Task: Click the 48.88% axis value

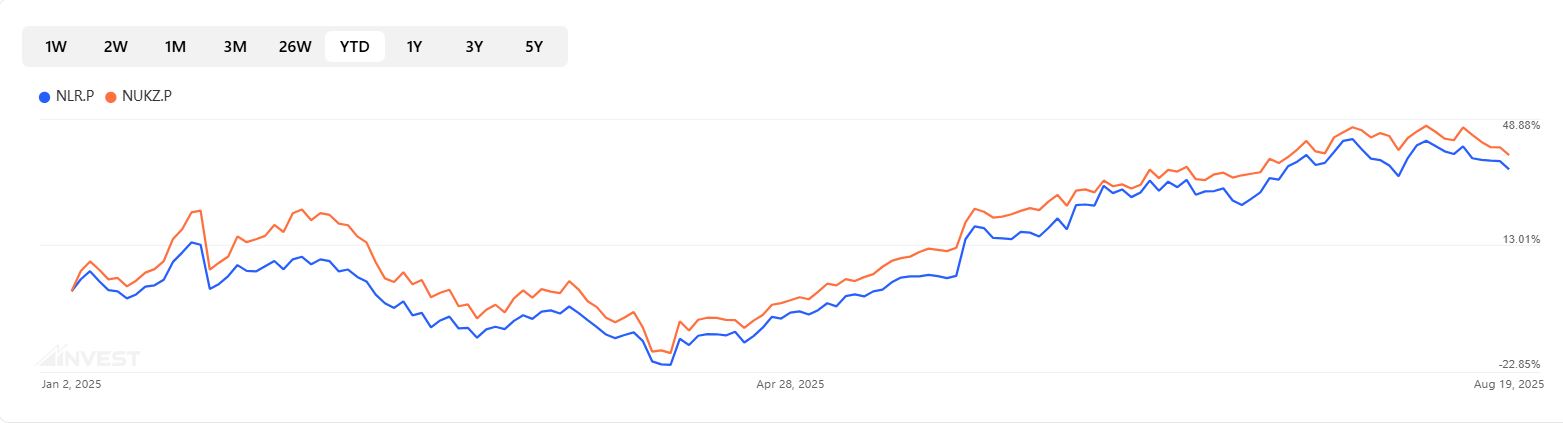Action: (1520, 125)
